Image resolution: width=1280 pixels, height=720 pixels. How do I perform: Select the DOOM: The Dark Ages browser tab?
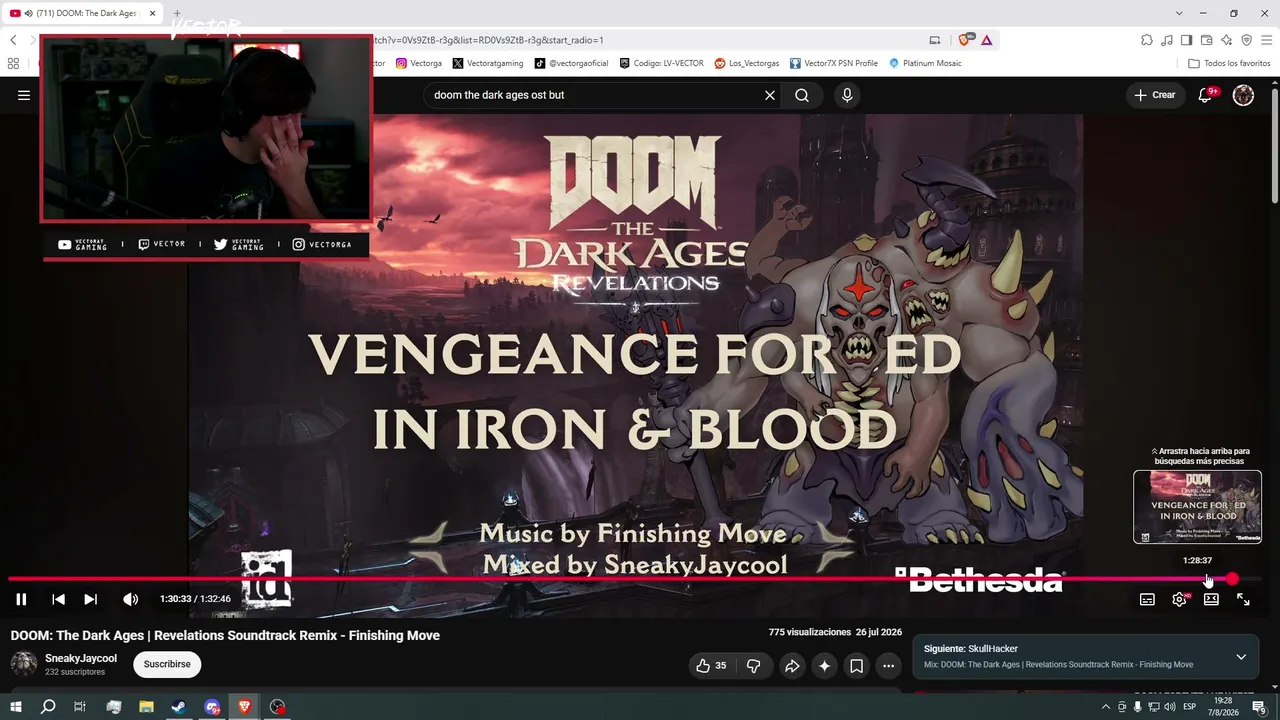pos(84,13)
